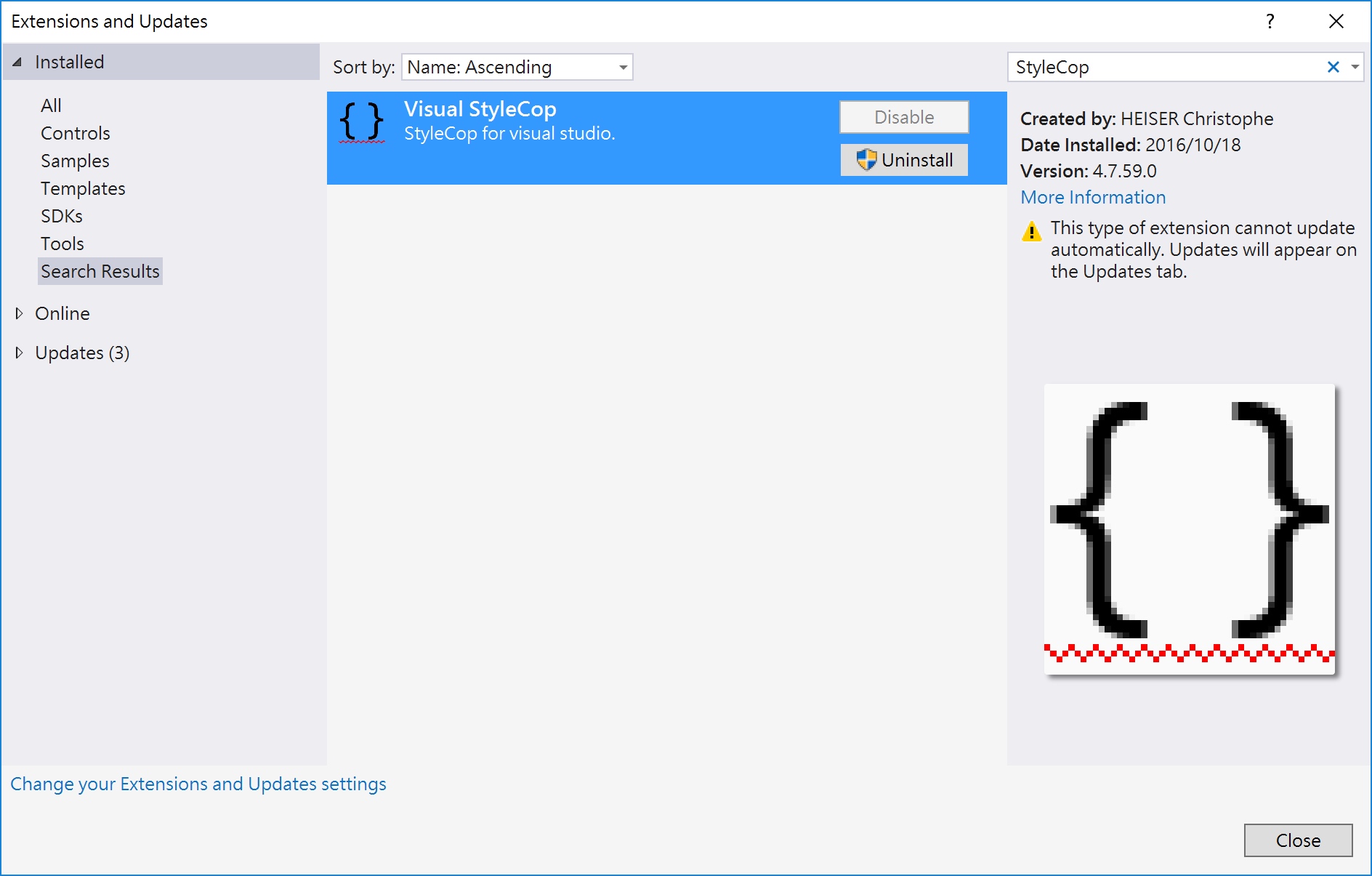The height and width of the screenshot is (876, 1372).
Task: Click the Disable button
Action: click(x=904, y=117)
